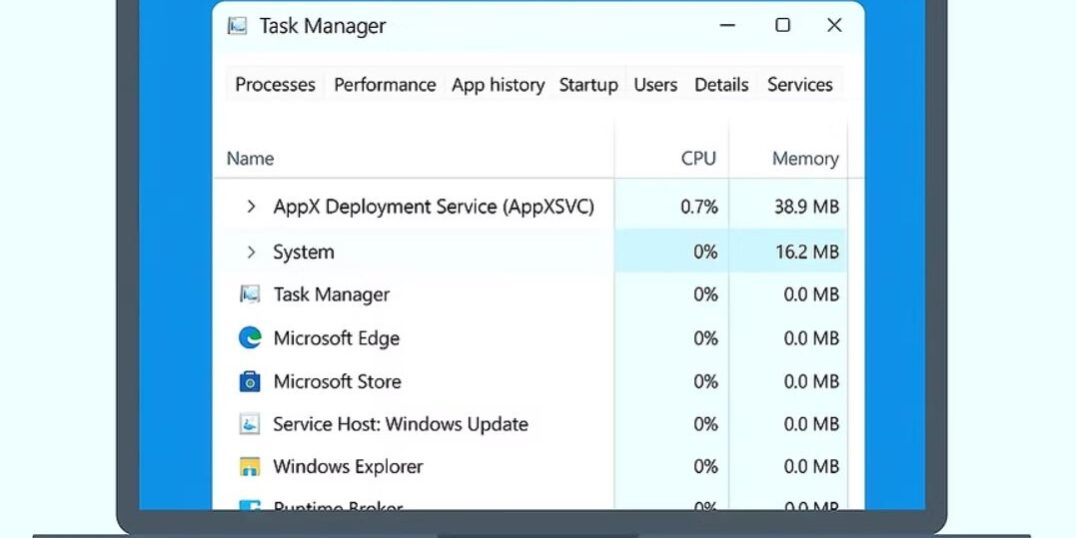Sort processes by the Name column
Viewport: 1076px width, 538px height.
[250, 158]
